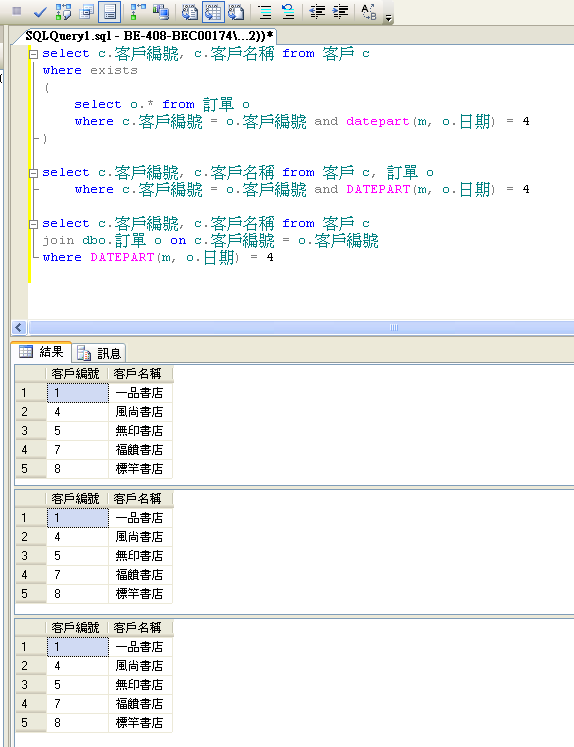Toggle Include Client Statistics

[161, 11]
